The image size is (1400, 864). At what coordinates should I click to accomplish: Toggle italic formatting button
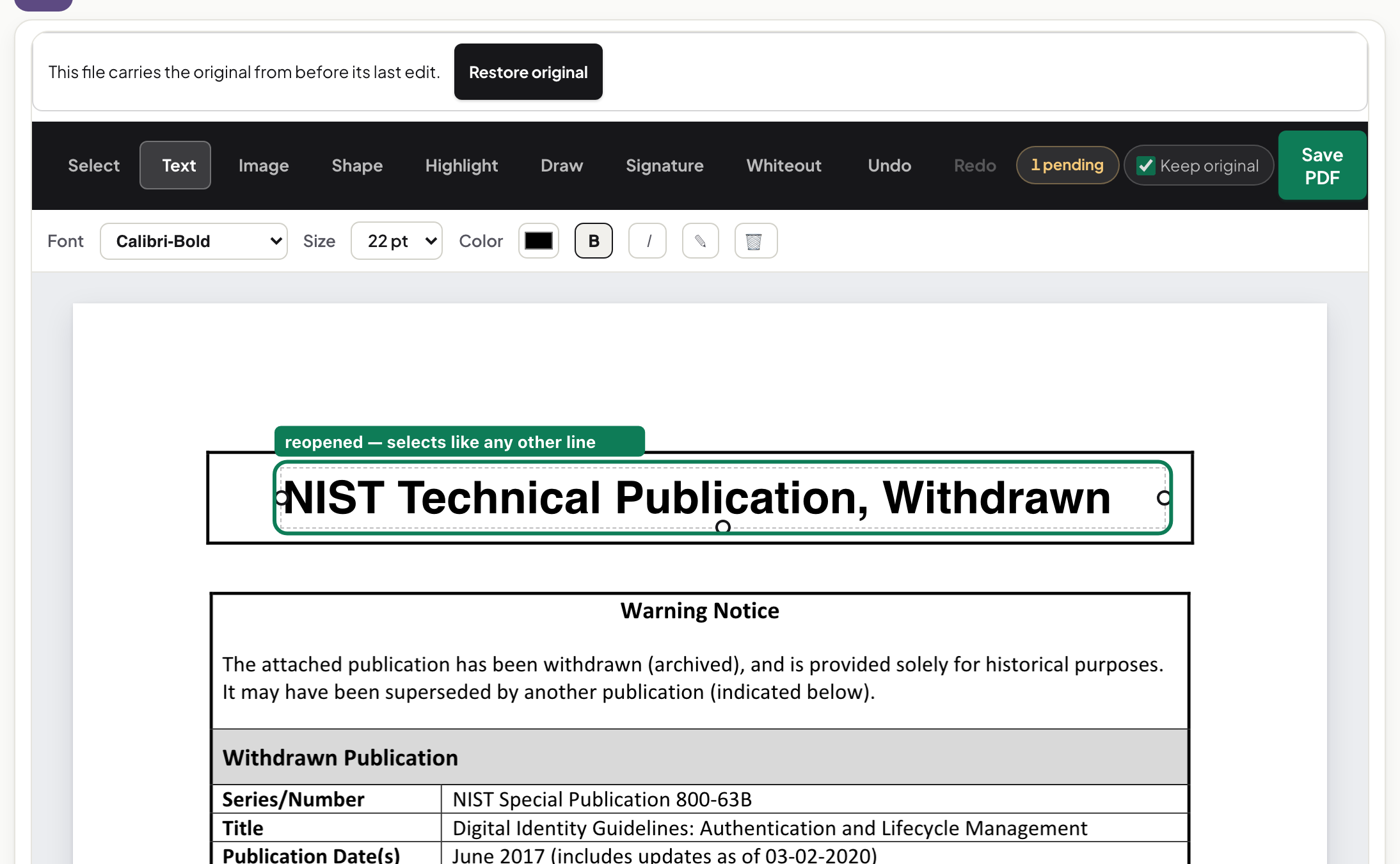(x=648, y=241)
